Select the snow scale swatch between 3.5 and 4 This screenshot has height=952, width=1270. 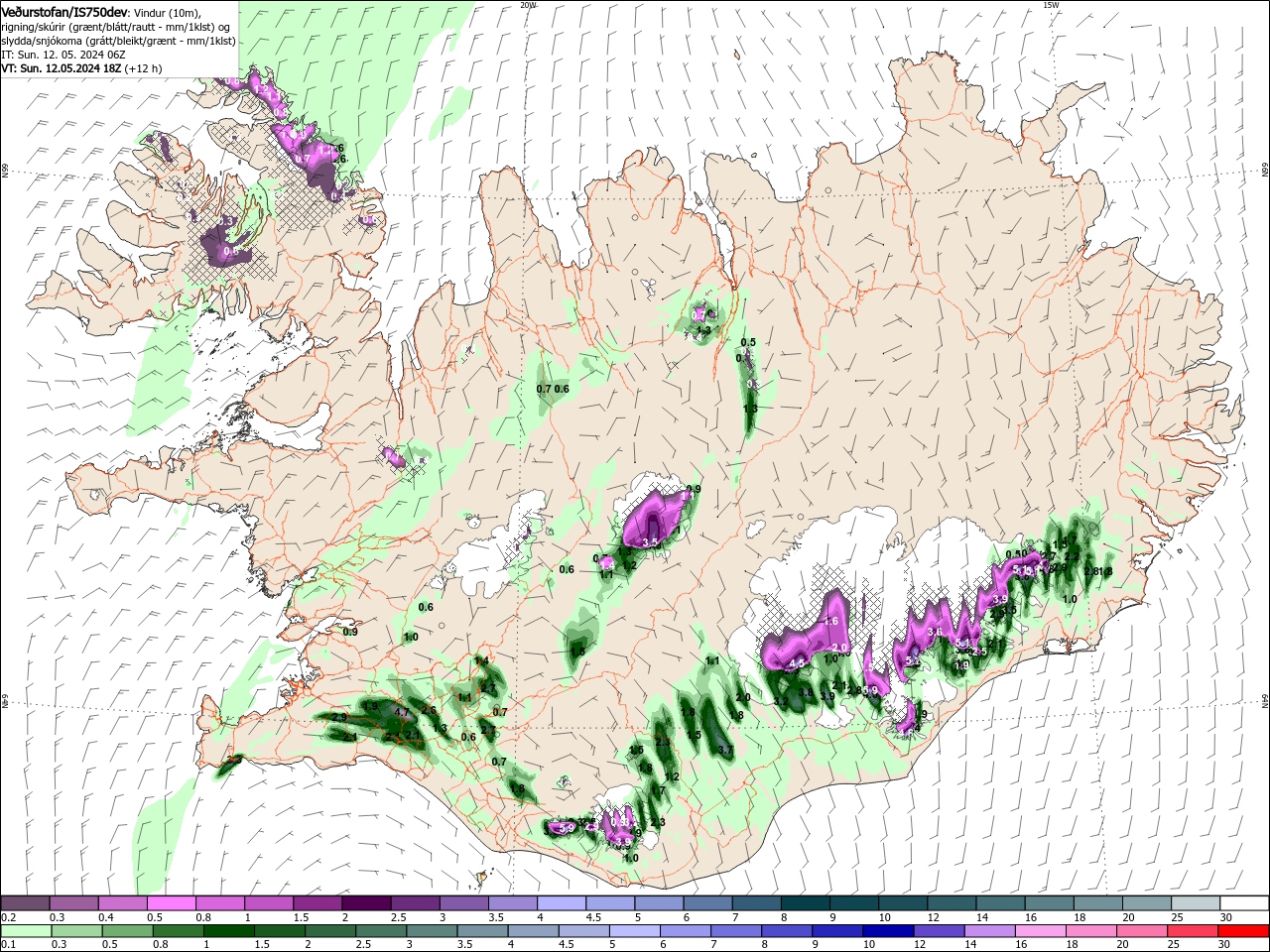click(512, 903)
